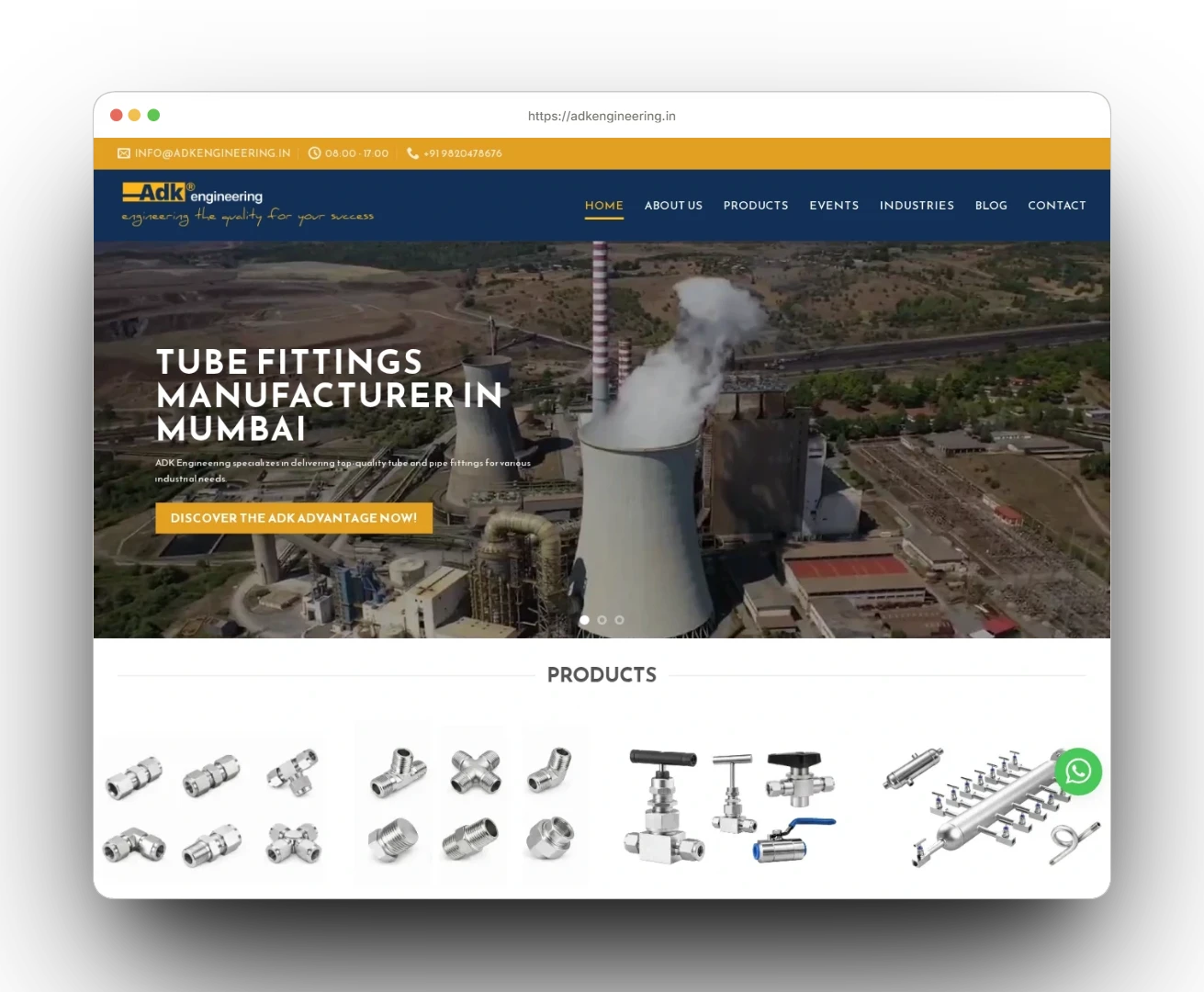Click the PRODUCTS section heading

click(602, 675)
